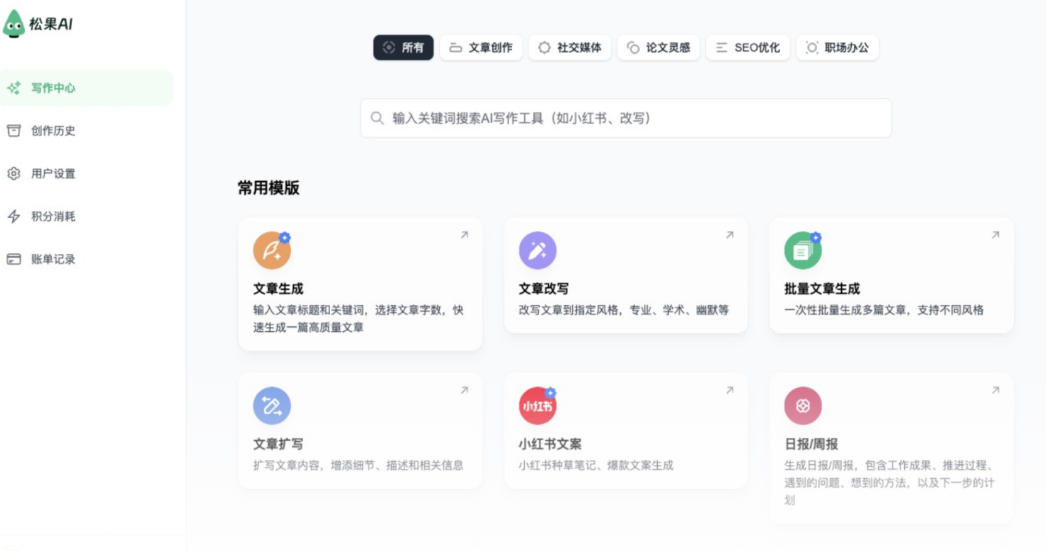Screen dimensions: 1046x551
Task: Click description "一次性批量生成多篇文章，支持不同风格"
Action: coord(884,310)
